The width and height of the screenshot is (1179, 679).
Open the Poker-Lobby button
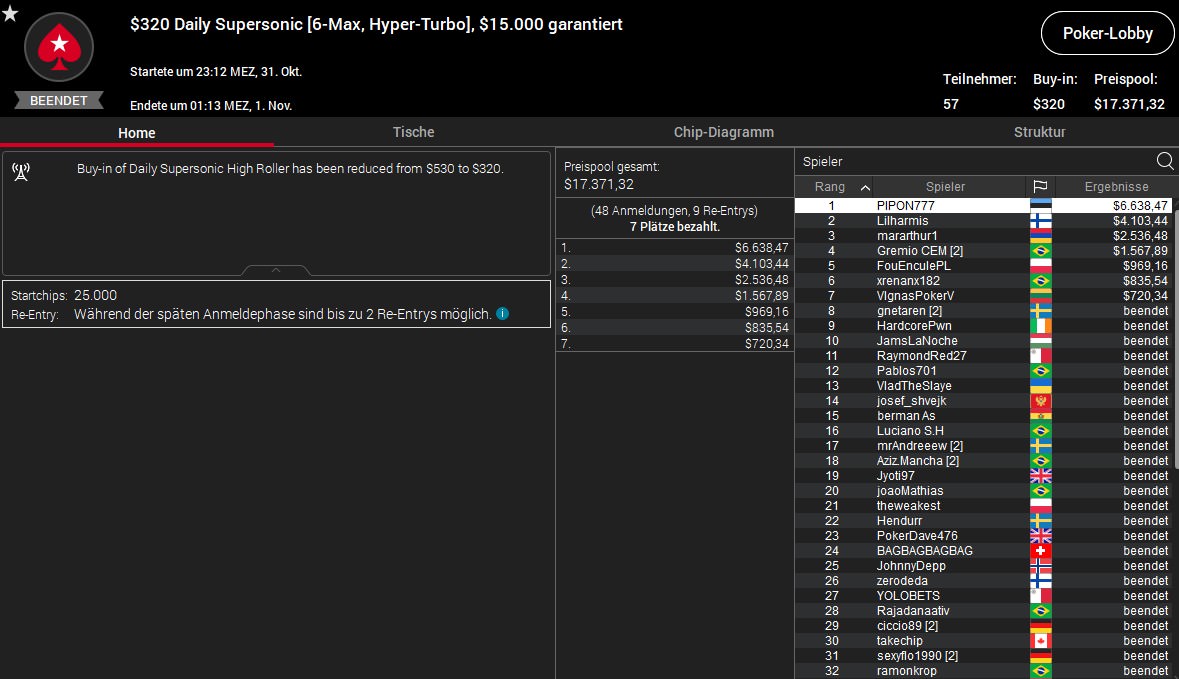[1107, 33]
